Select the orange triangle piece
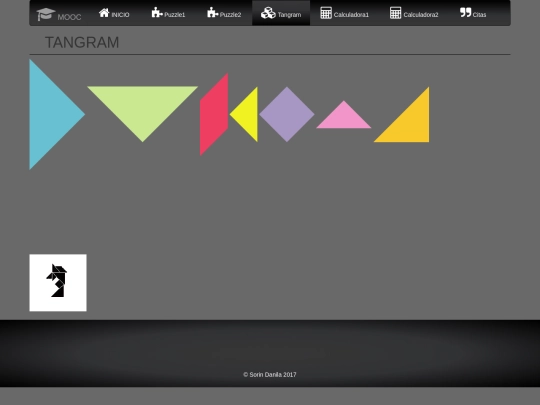Screen dimensions: 540x405 [411, 124]
